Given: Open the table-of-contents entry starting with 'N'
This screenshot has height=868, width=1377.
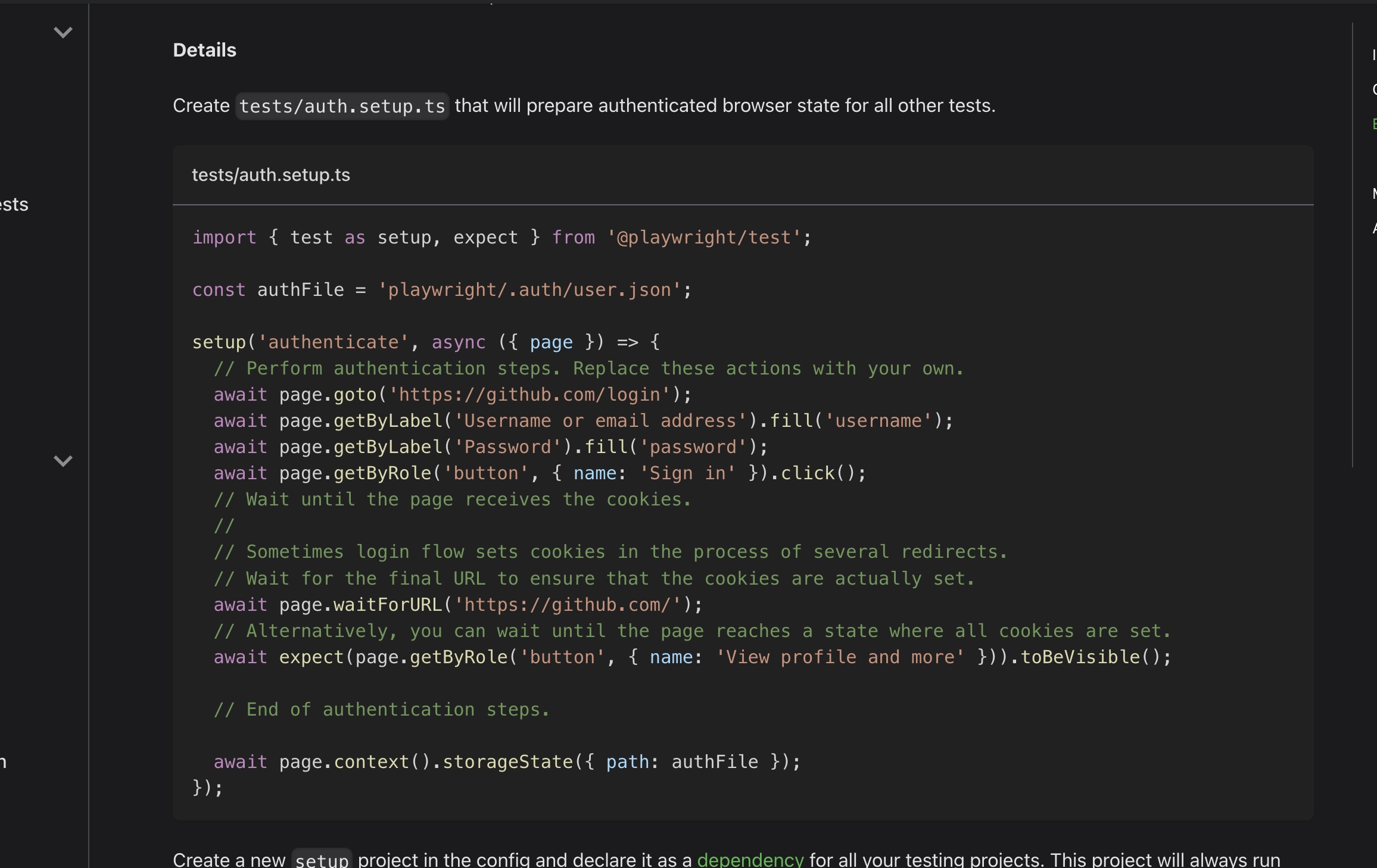Looking at the screenshot, I should click(1373, 193).
